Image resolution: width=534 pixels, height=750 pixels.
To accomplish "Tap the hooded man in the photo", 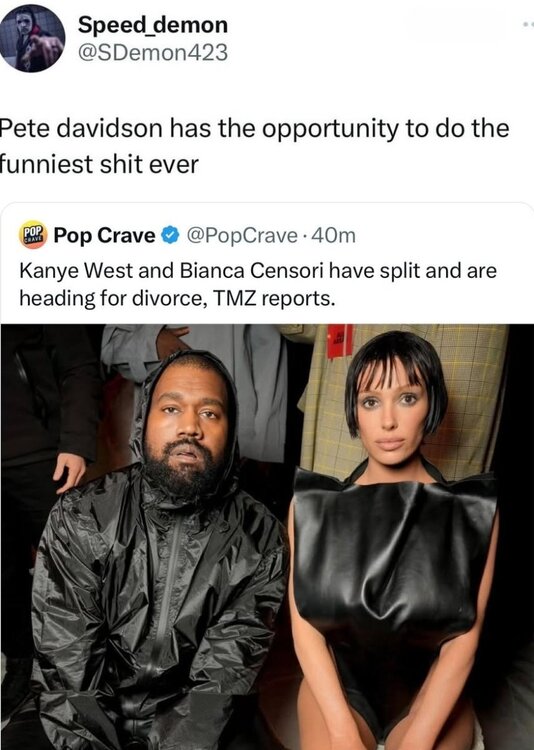I will tap(163, 550).
